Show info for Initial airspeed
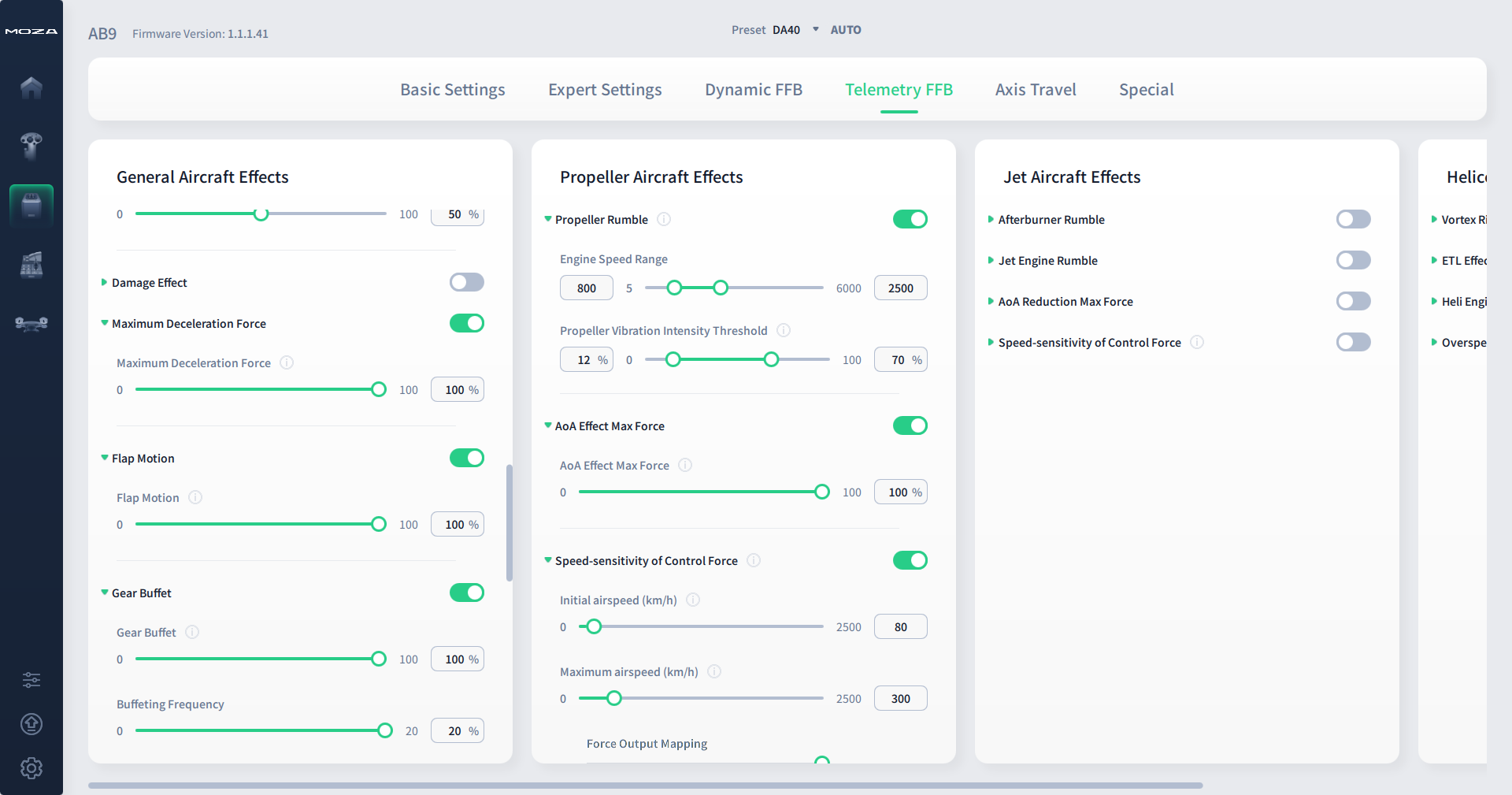Screen dimensions: 1512x795 pyautogui.click(x=693, y=600)
